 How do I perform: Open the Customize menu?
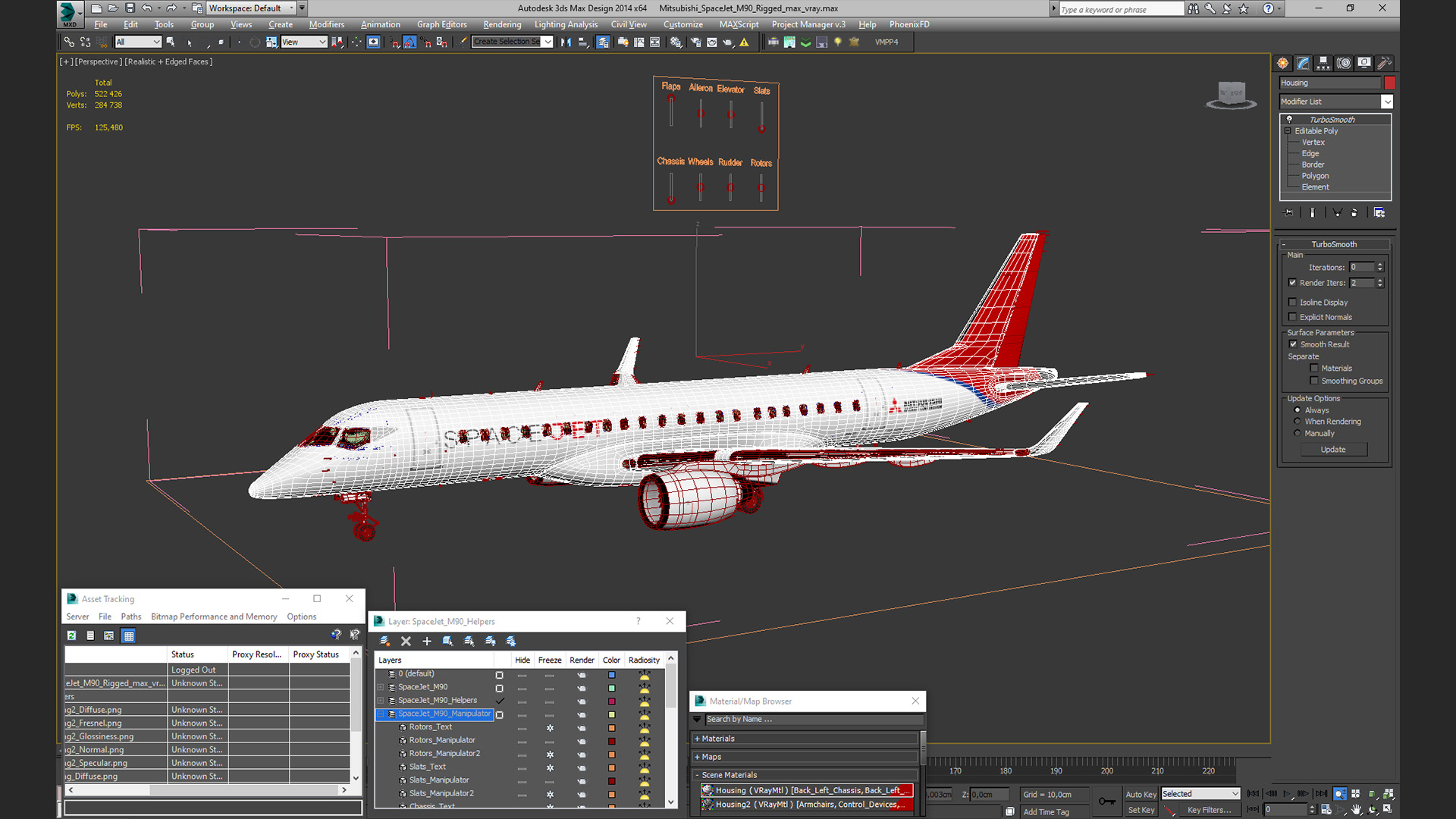(x=682, y=25)
